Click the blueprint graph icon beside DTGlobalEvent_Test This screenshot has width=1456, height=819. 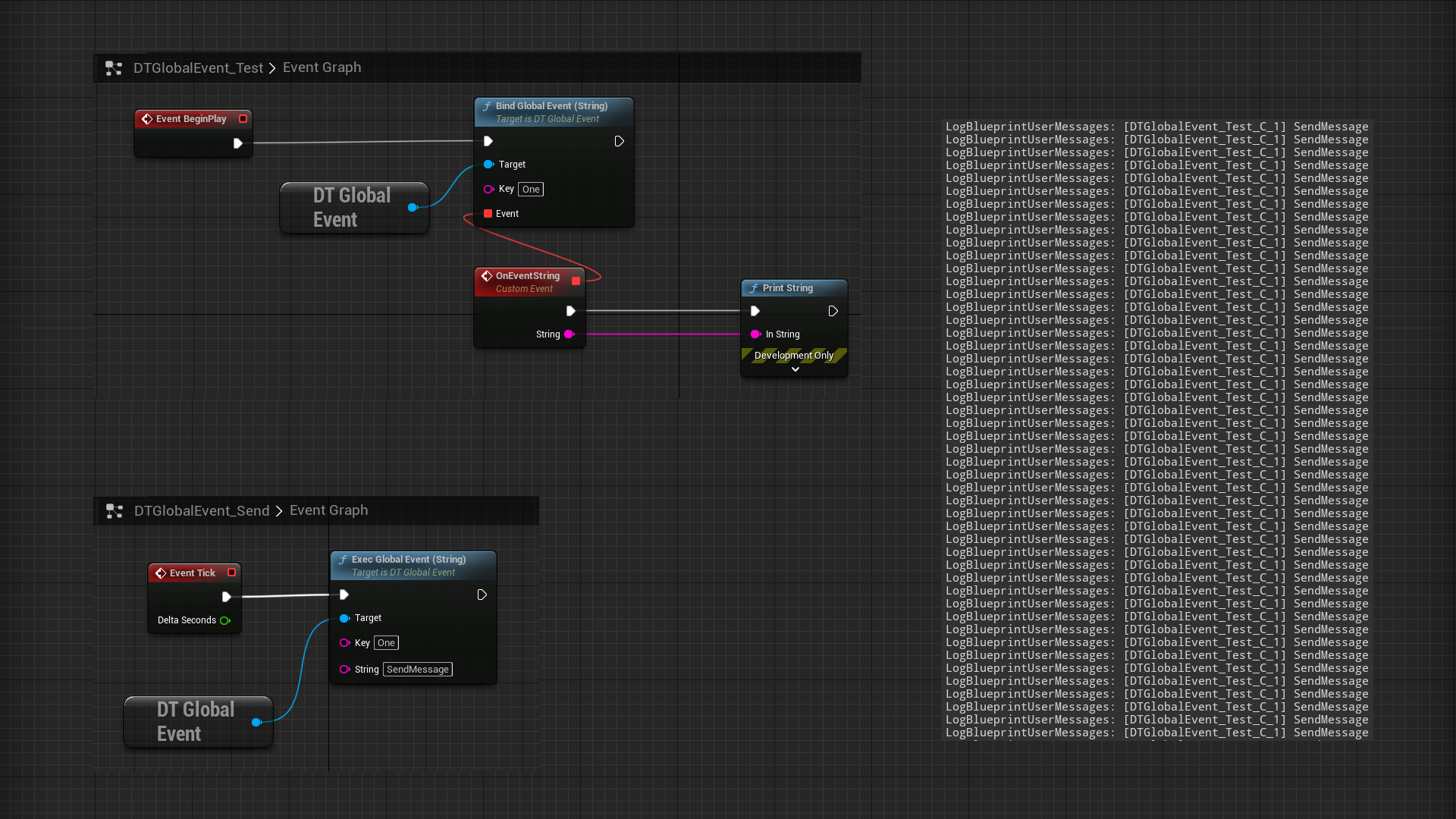pos(114,68)
